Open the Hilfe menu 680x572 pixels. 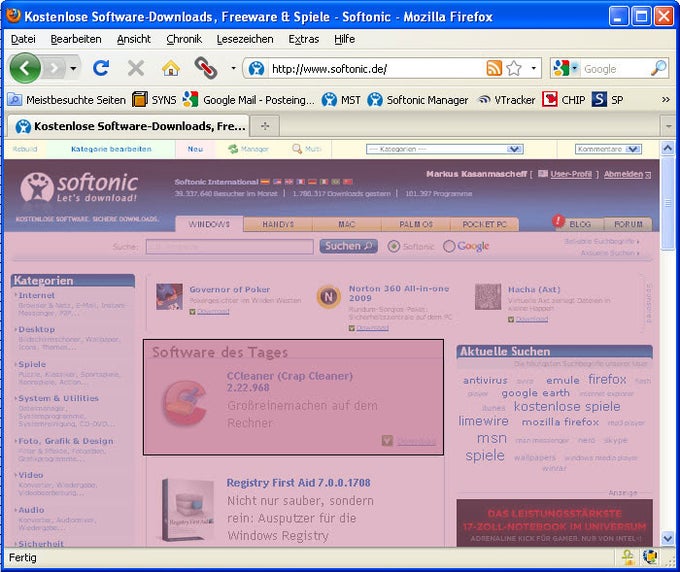(344, 39)
